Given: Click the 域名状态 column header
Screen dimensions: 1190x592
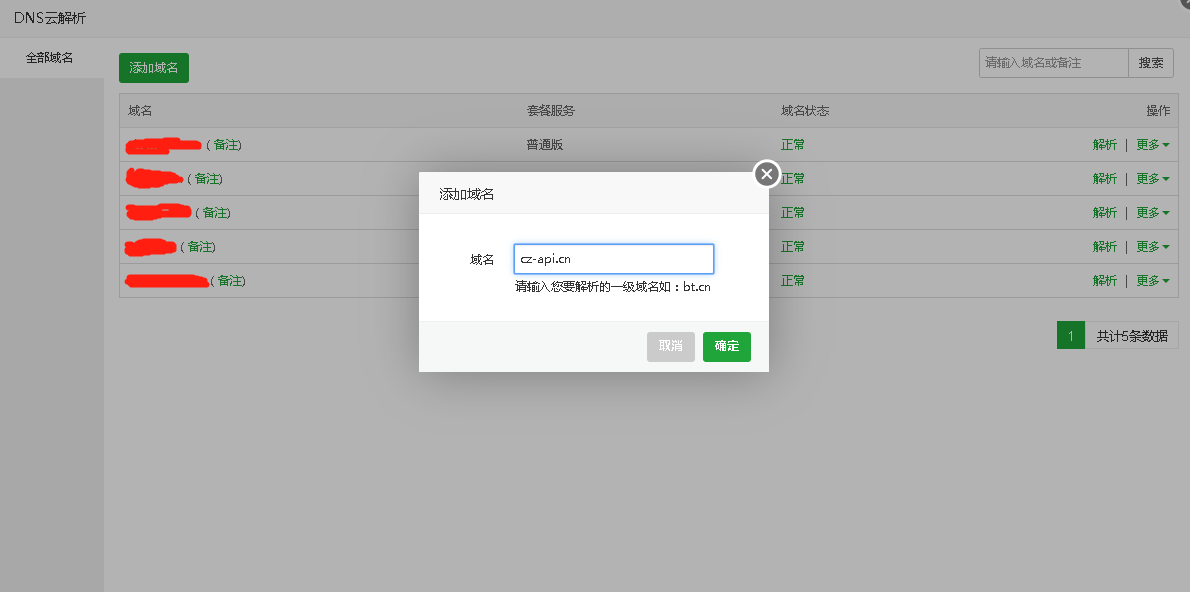Looking at the screenshot, I should (x=804, y=111).
